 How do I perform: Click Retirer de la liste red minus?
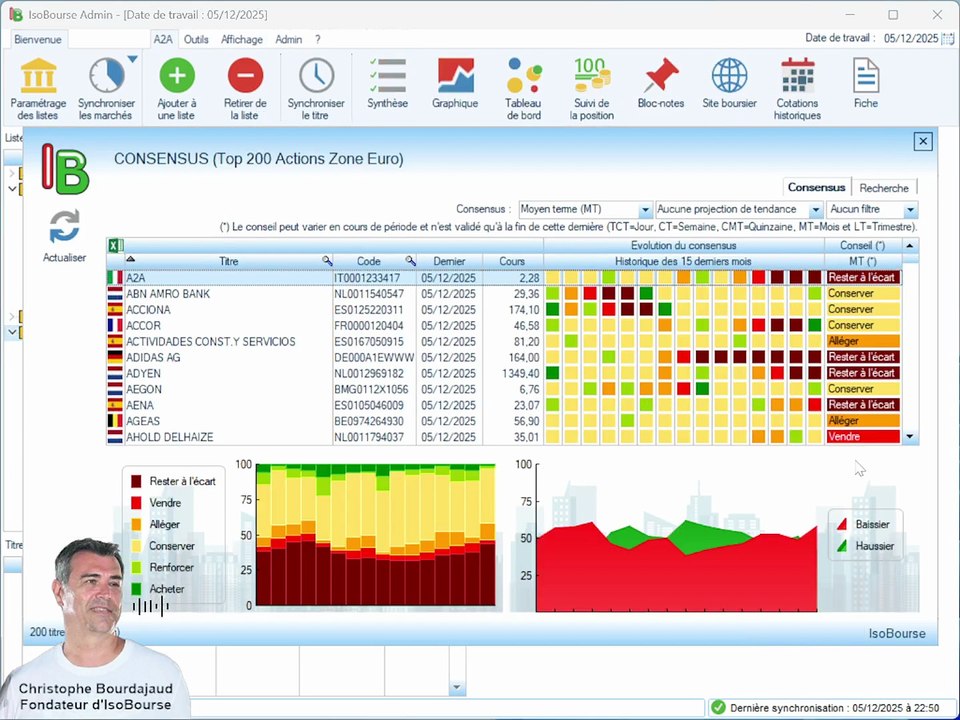point(245,76)
